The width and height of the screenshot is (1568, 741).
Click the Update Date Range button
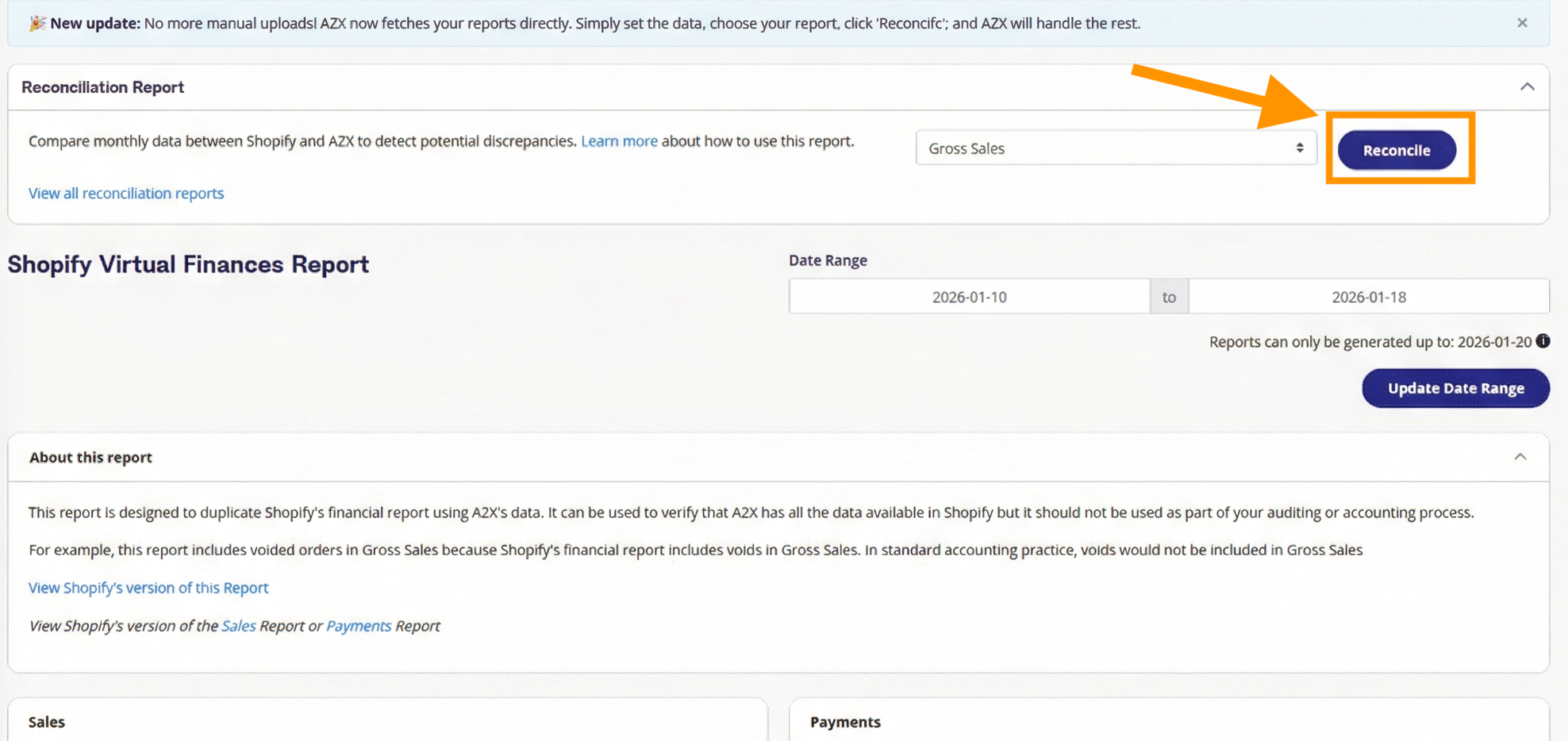click(x=1455, y=388)
